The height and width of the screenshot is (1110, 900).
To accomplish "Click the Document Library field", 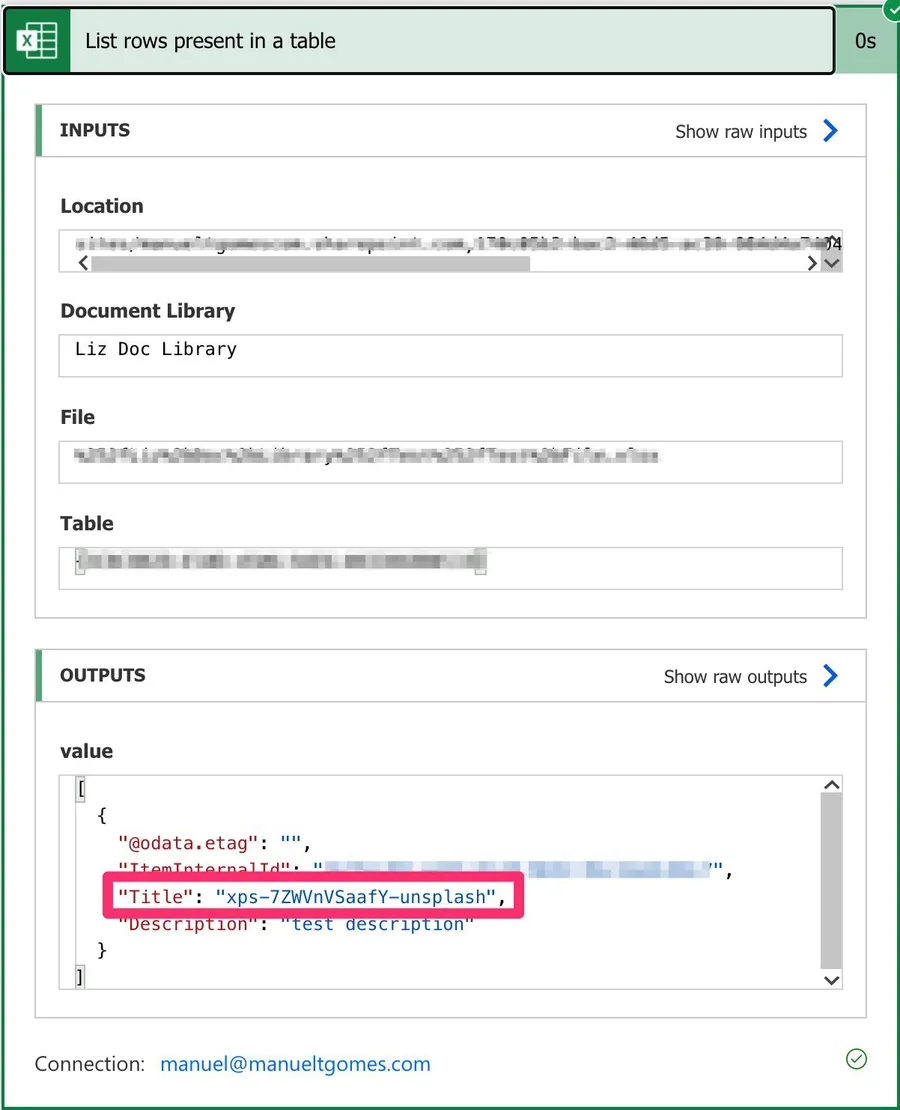I will point(450,355).
